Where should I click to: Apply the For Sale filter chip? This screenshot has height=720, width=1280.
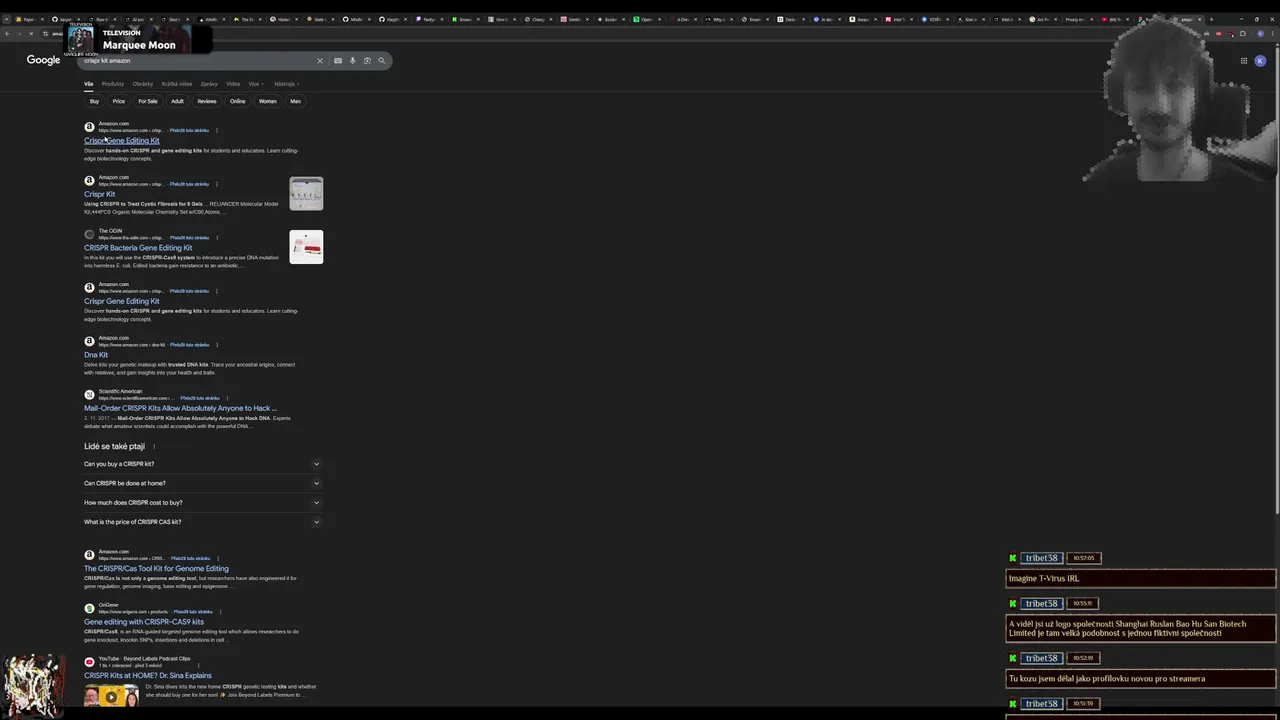[148, 101]
